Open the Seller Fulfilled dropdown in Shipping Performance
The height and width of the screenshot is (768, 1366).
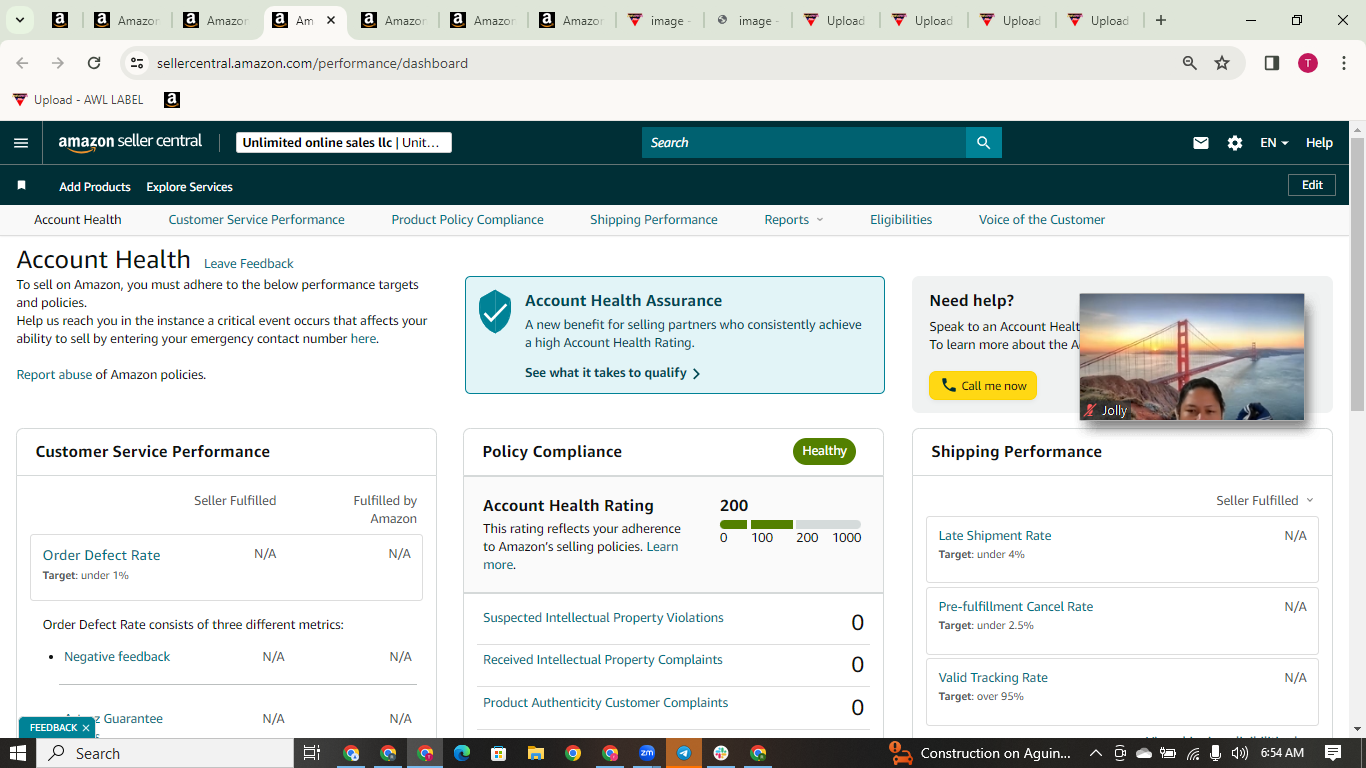click(1265, 500)
